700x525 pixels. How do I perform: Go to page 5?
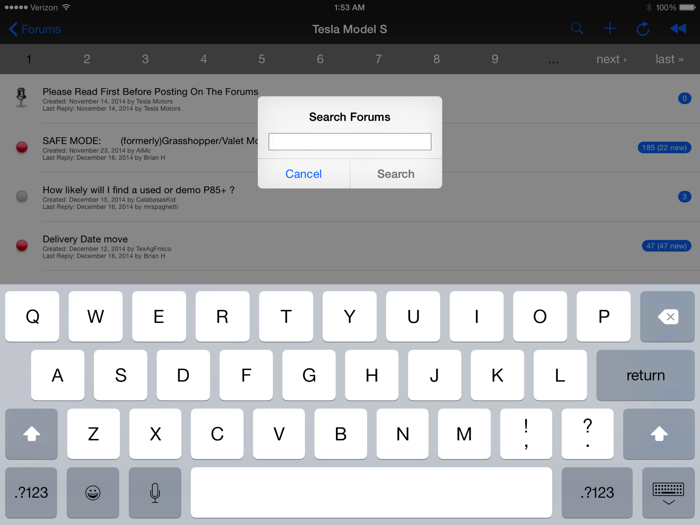coord(262,59)
